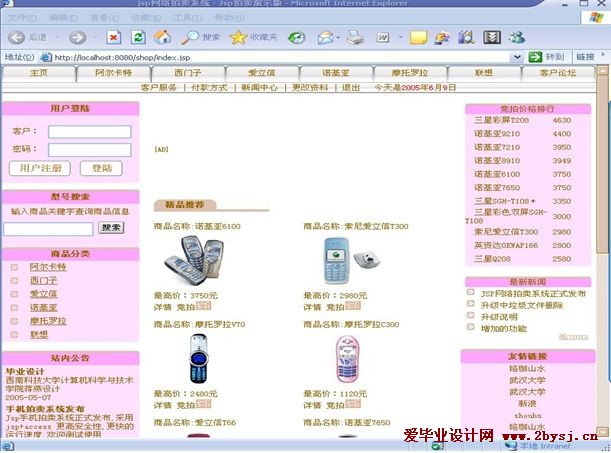Open 更改资料 link
Viewport: 611px width, 453px height.
(310, 88)
